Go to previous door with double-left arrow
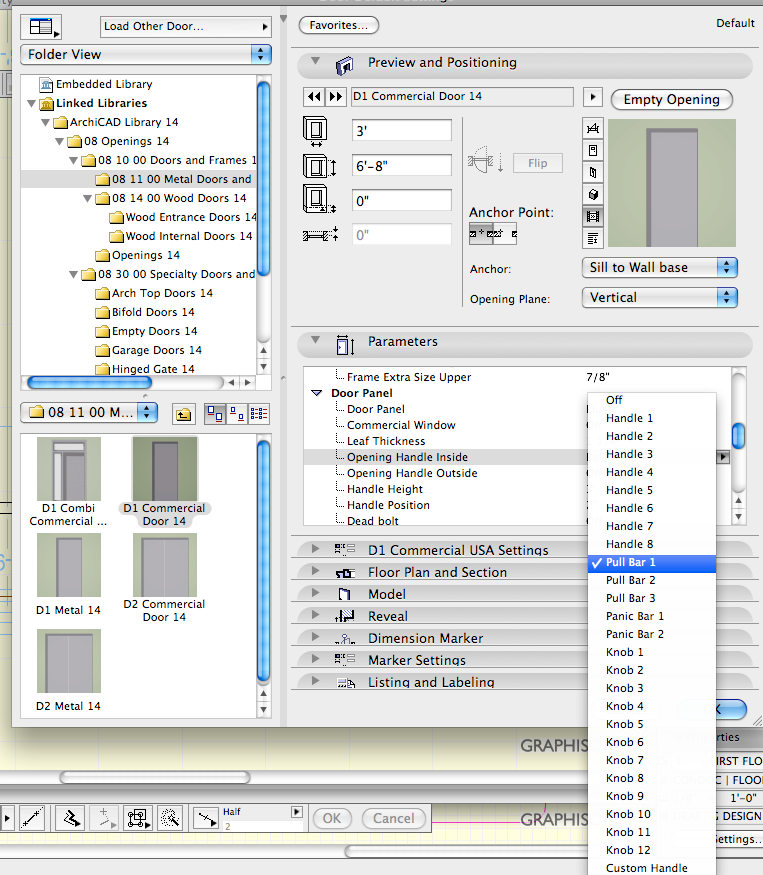The height and width of the screenshot is (875, 763). [315, 97]
